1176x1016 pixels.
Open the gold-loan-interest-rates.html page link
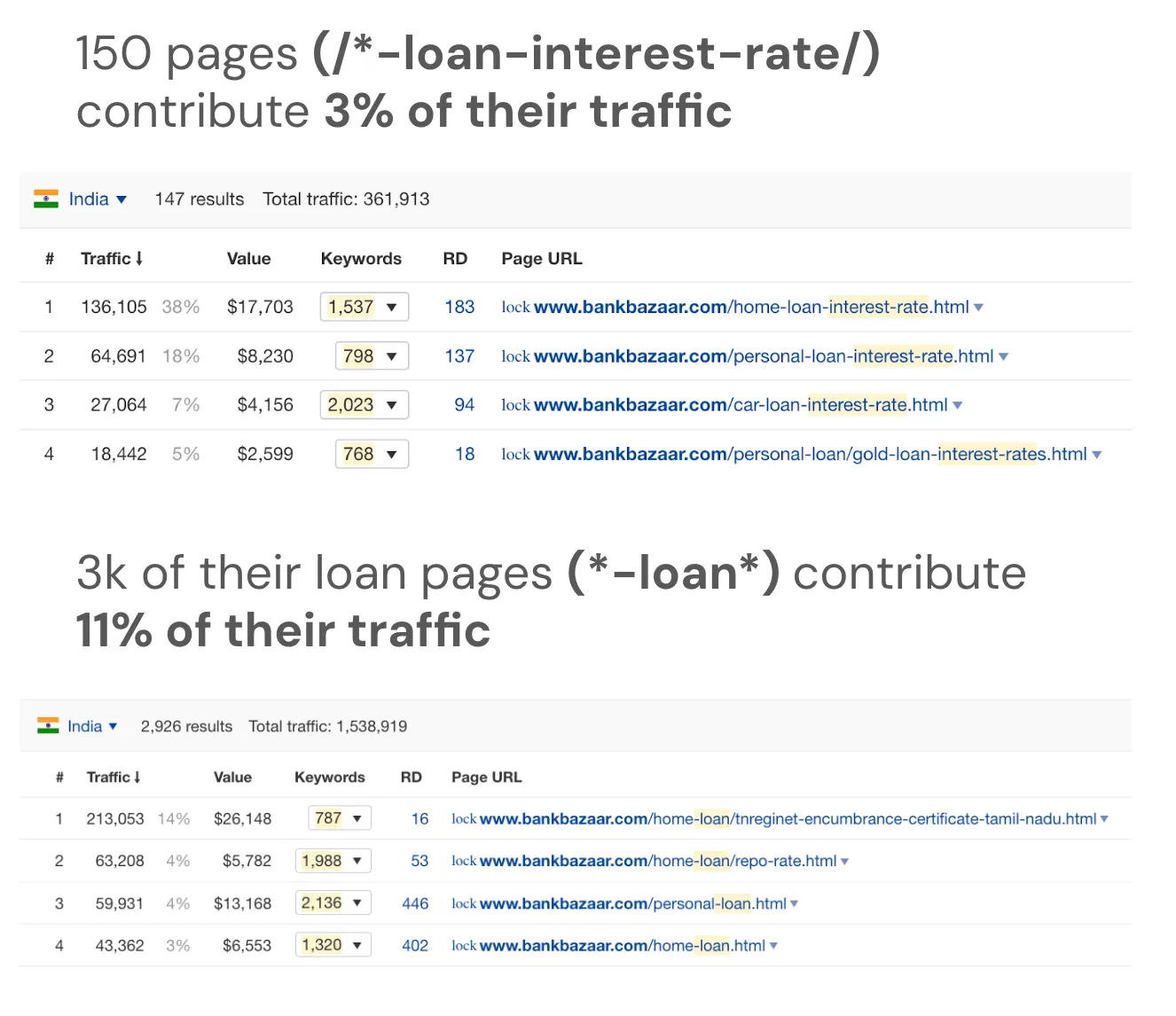pyautogui.click(x=810, y=454)
